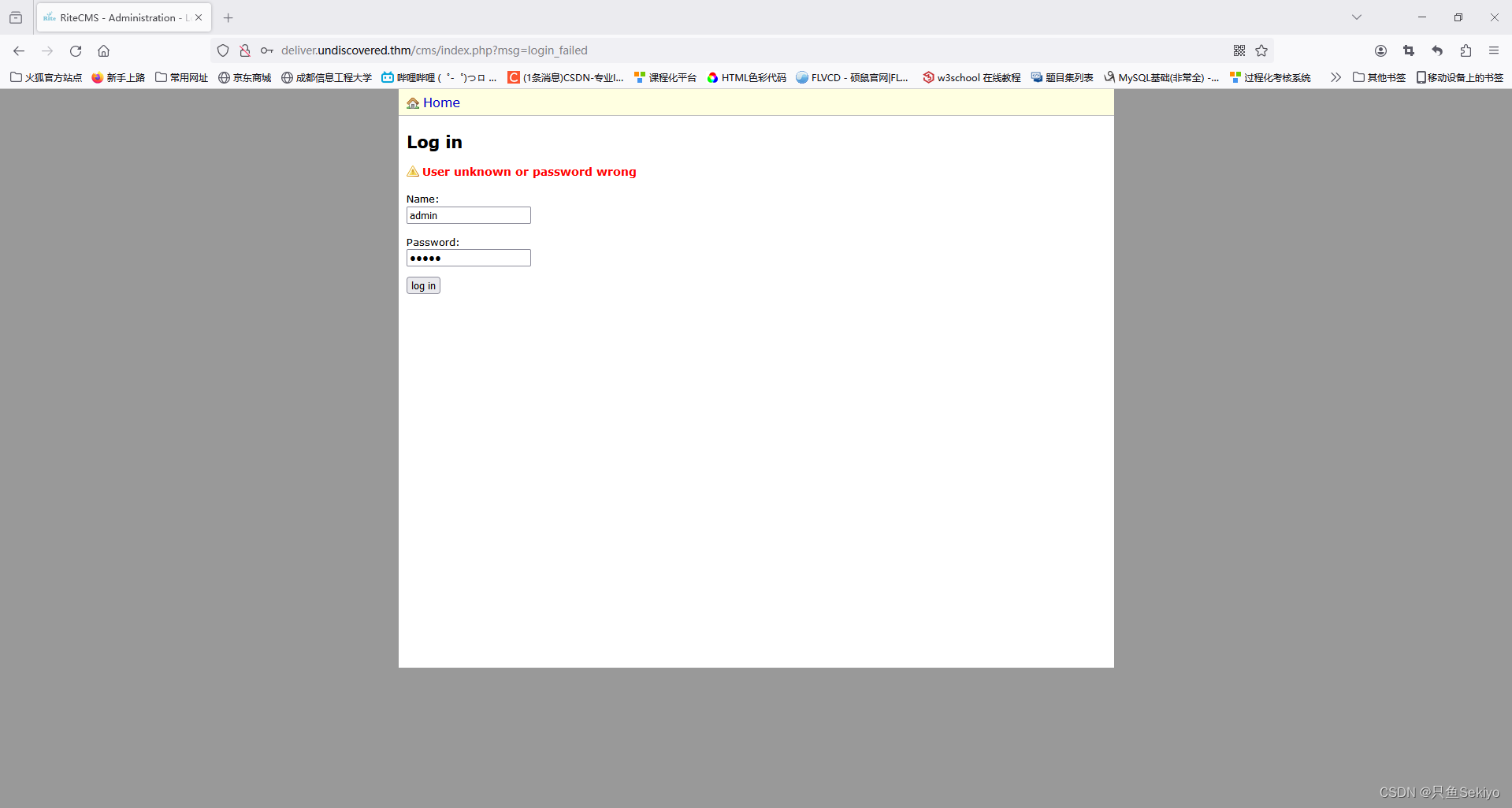Expand the list all tabs chevron
The image size is (1512, 808).
tap(1357, 17)
